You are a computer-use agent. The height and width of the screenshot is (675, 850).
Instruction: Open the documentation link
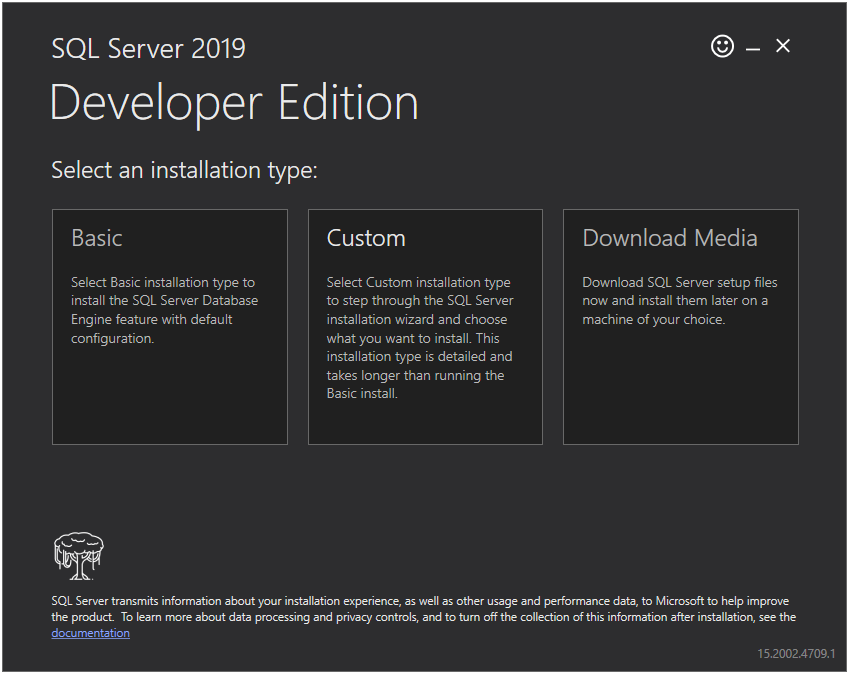(x=91, y=633)
